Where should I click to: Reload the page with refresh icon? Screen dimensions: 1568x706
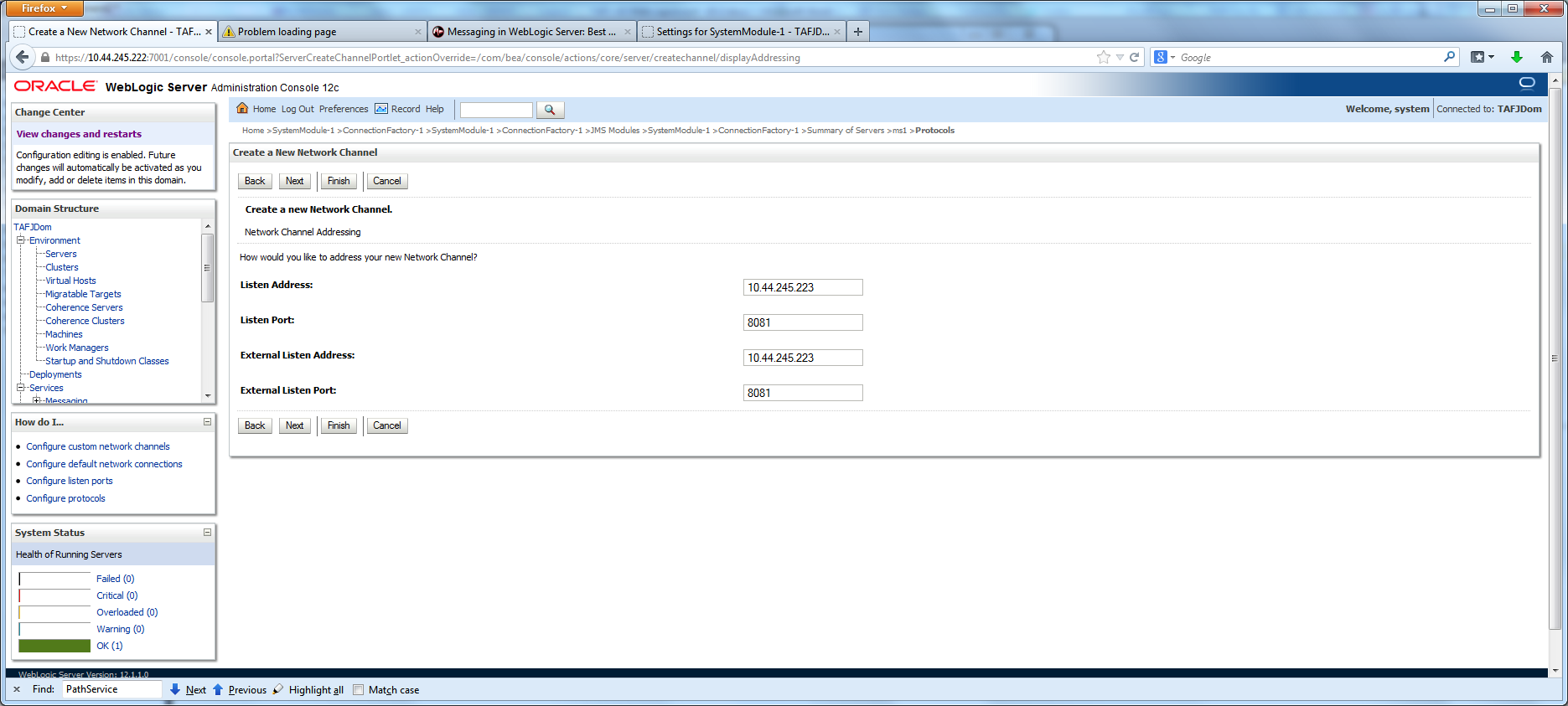click(1134, 57)
